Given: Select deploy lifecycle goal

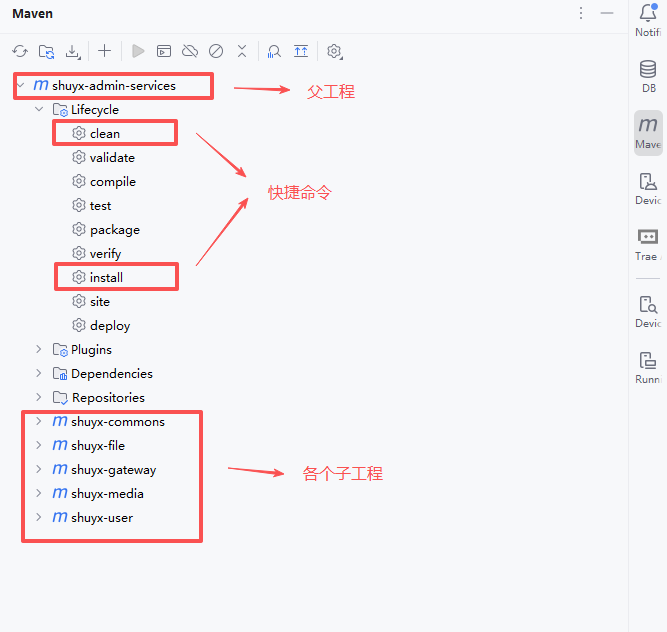Looking at the screenshot, I should pos(110,326).
